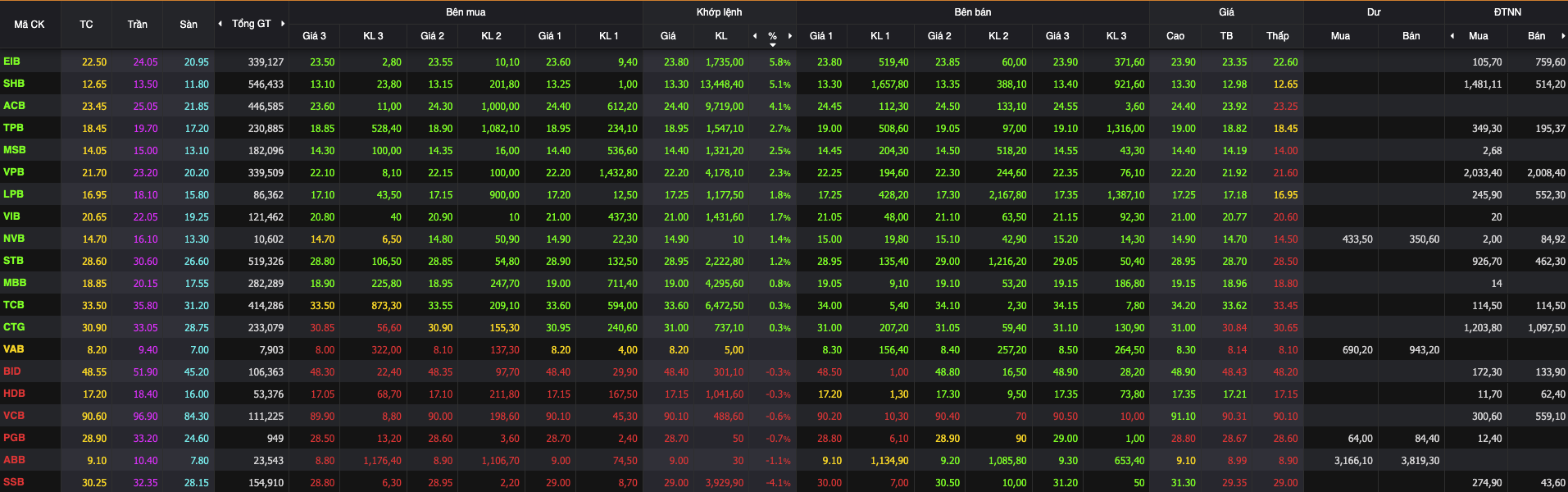Click TCB reference price 33.50 in TC column
Image resolution: width=1568 pixels, height=492 pixels.
point(94,306)
